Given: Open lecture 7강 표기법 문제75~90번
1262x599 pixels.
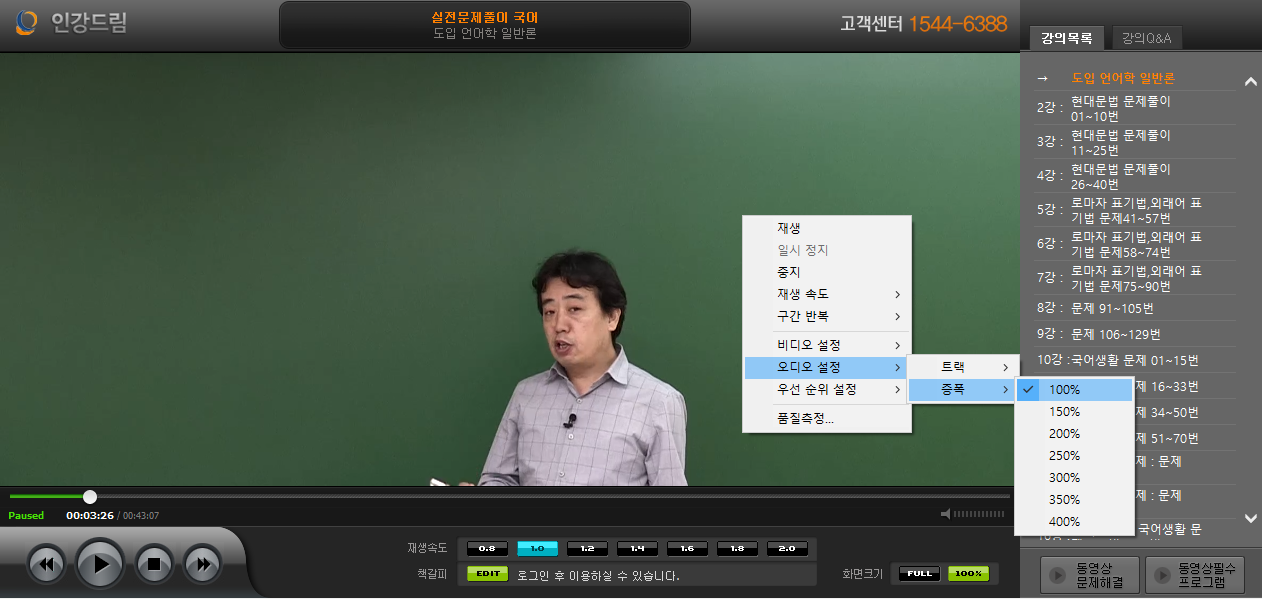Looking at the screenshot, I should [1135, 278].
